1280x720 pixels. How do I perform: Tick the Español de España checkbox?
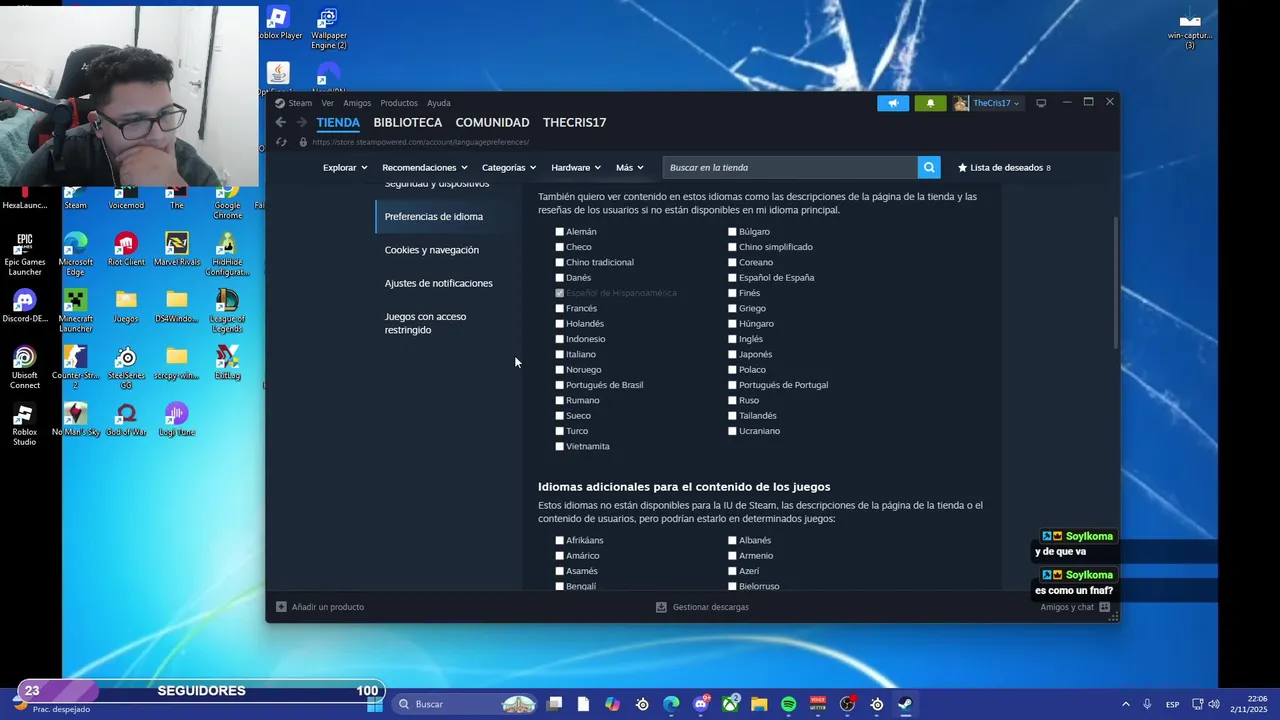click(732, 278)
